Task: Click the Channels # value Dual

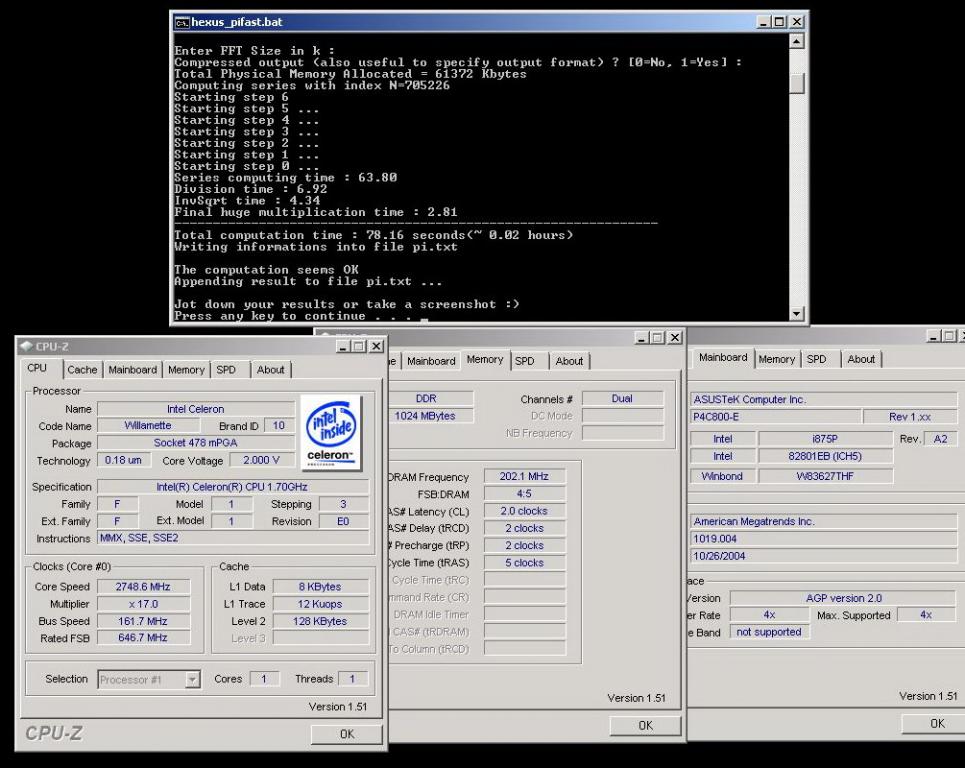Action: point(622,399)
